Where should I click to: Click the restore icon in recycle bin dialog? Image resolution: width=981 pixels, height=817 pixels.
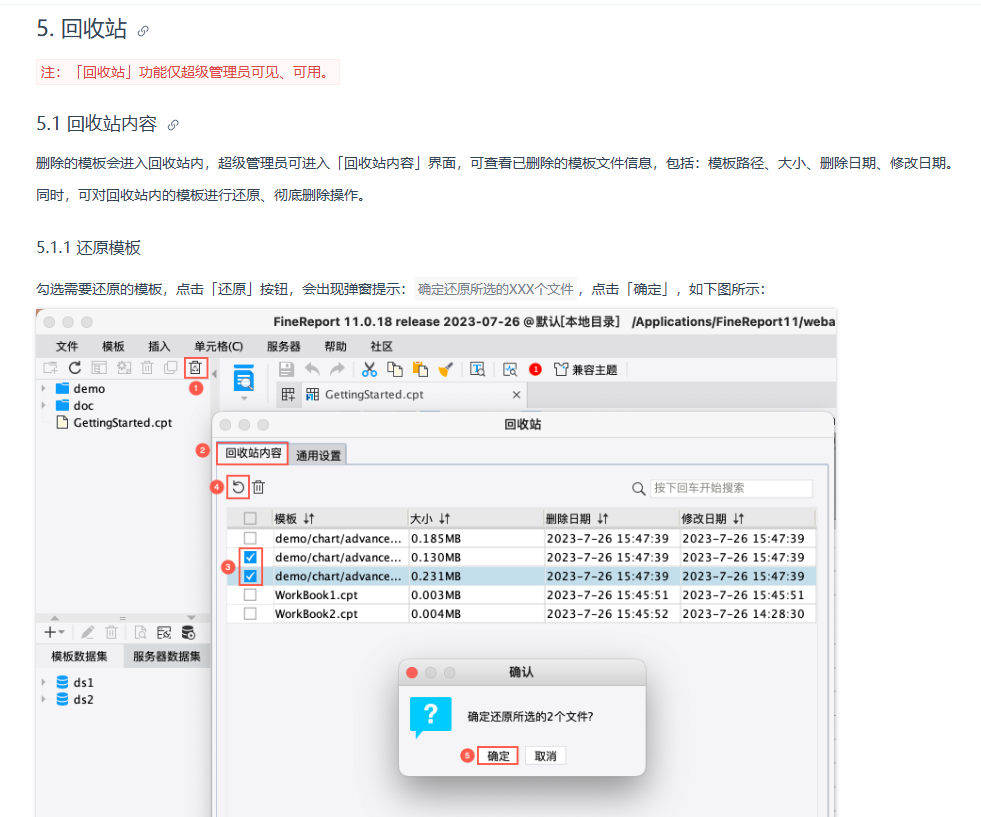click(238, 487)
